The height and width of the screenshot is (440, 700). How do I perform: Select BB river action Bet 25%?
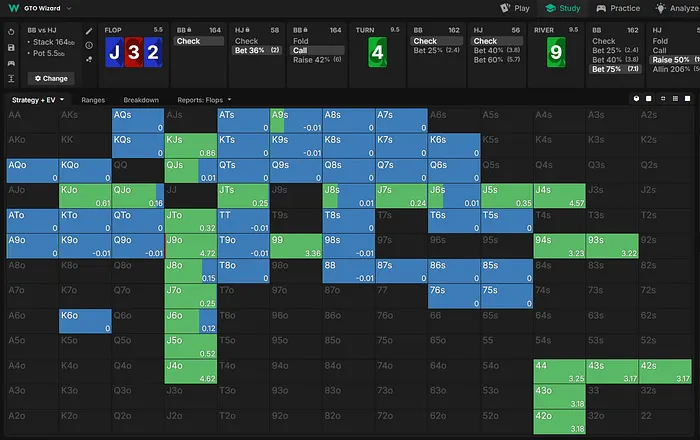(612, 49)
